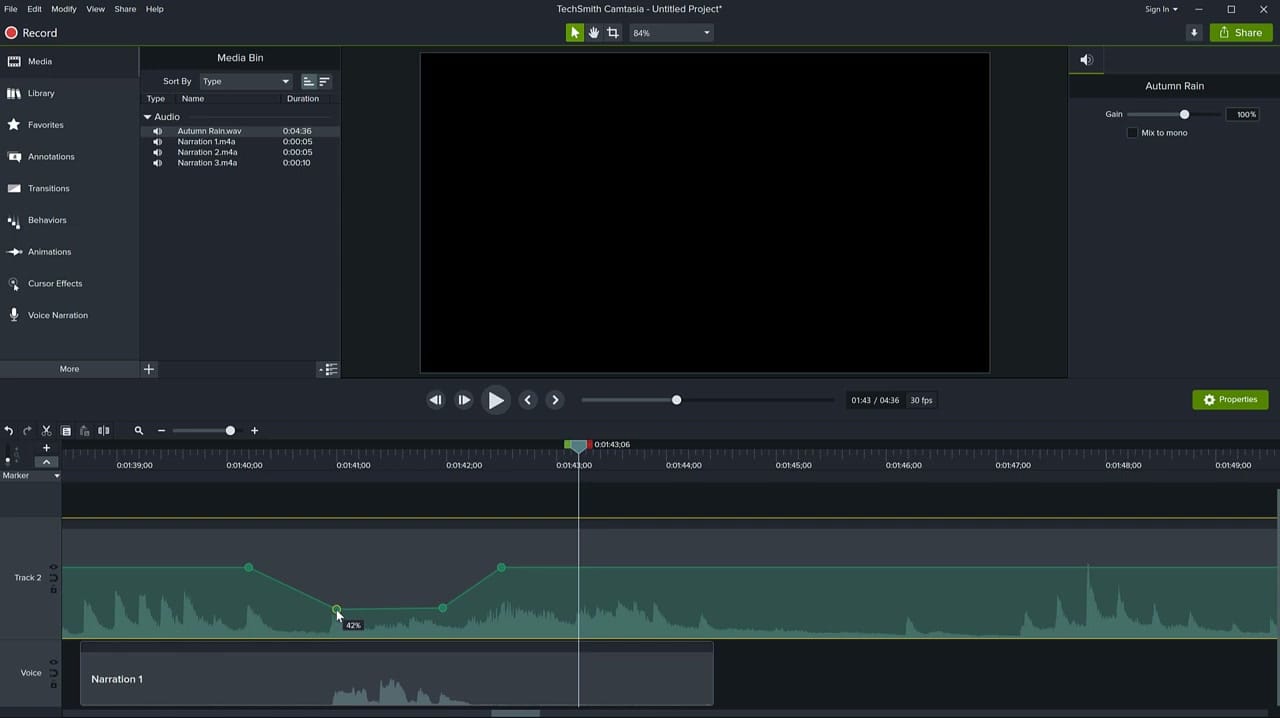Open the Transitions panel
1280x718 pixels.
48,188
